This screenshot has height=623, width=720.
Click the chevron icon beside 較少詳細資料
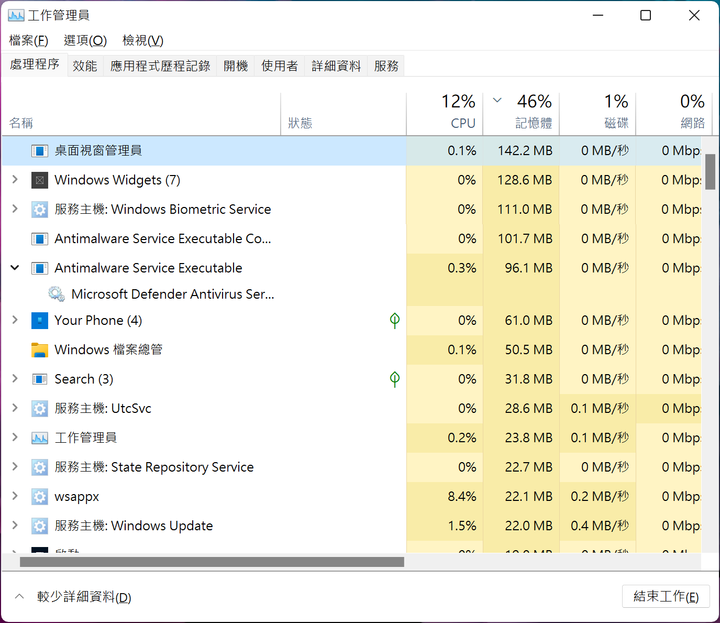tap(19, 596)
